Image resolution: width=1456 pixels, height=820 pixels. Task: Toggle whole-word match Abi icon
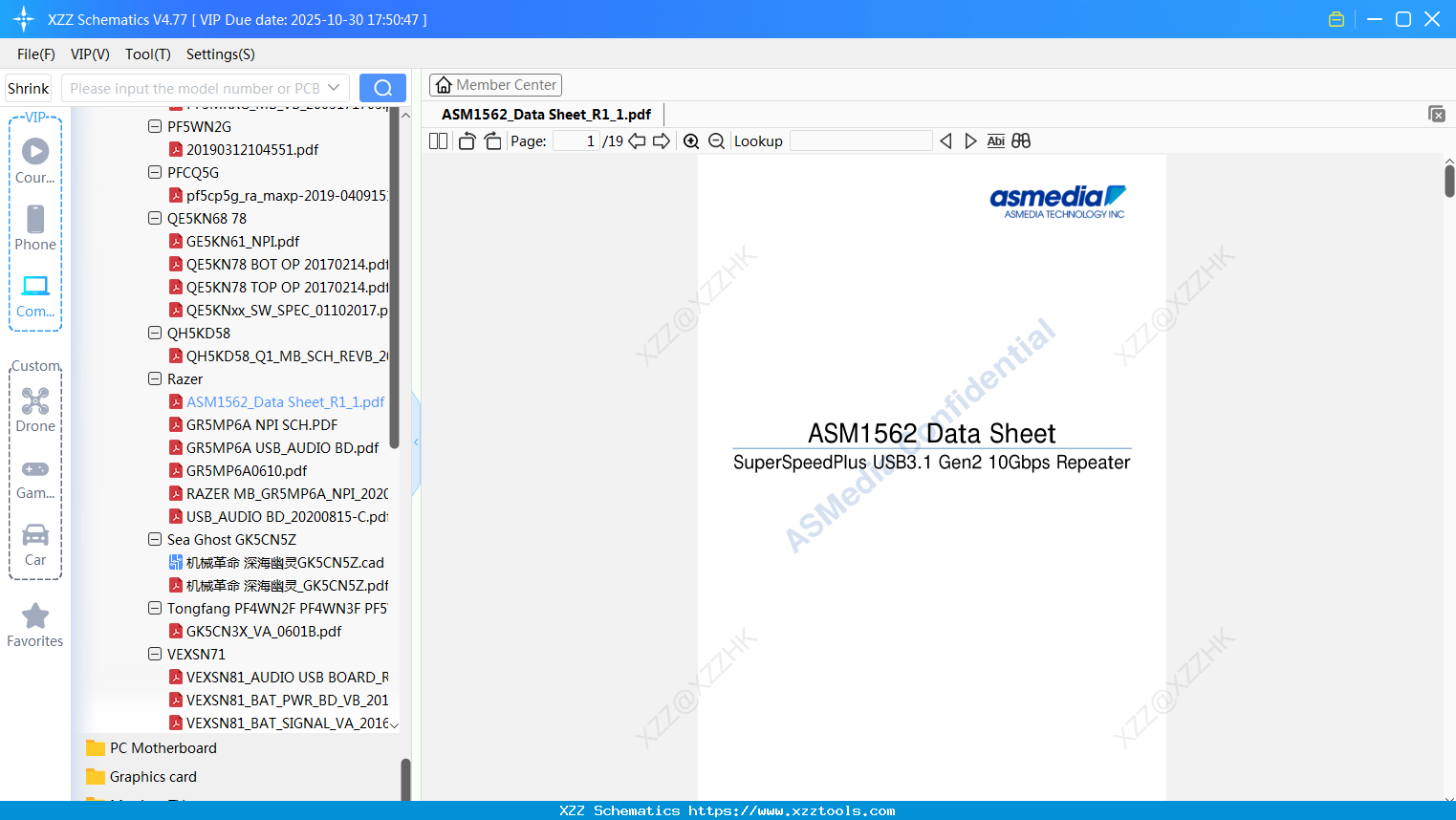point(995,141)
